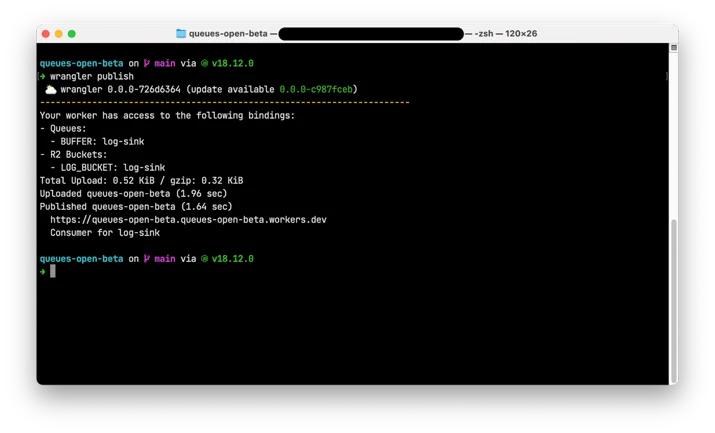715x433 pixels.
Task: Click the yellow minimize window button
Action: pyautogui.click(x=59, y=34)
